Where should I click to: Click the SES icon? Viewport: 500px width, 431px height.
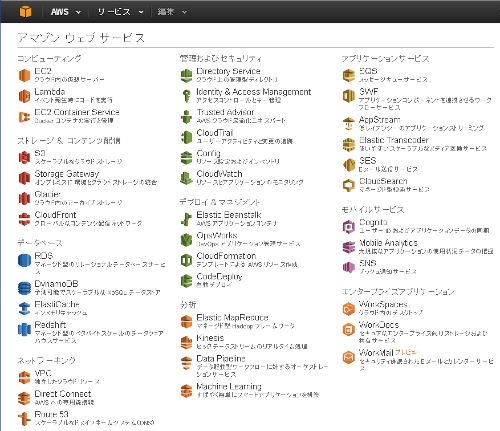pyautogui.click(x=349, y=165)
